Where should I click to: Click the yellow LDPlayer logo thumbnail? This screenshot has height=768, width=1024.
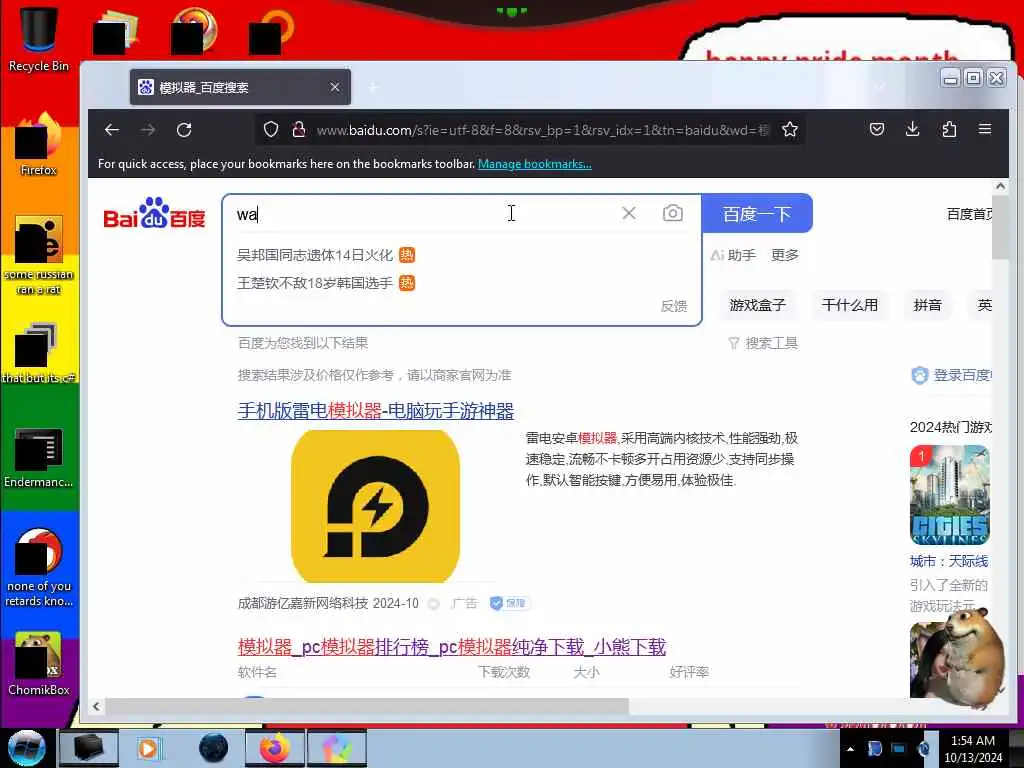pos(376,506)
